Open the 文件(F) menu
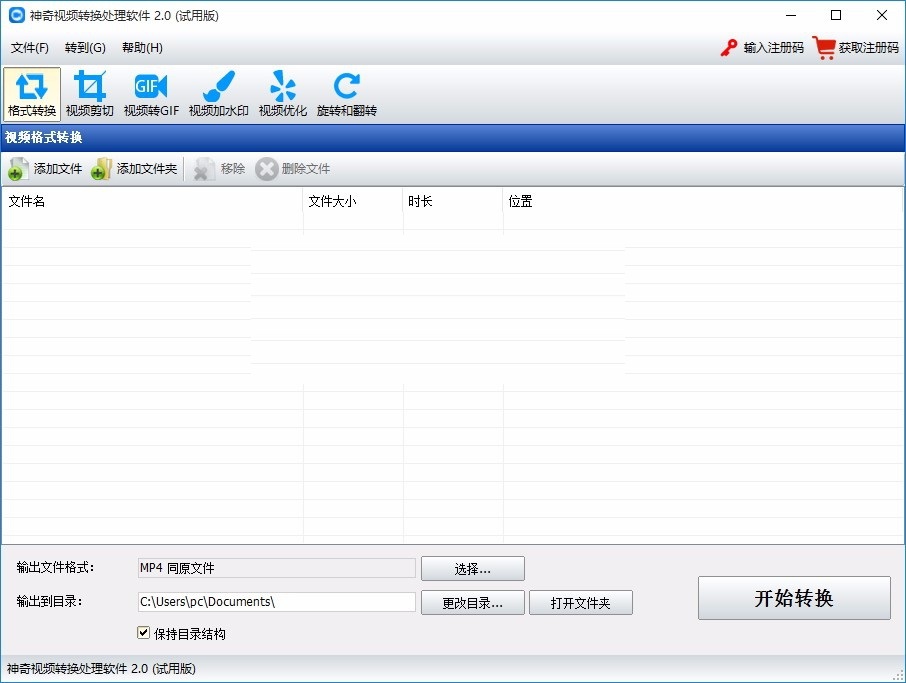This screenshot has height=683, width=906. coord(30,47)
